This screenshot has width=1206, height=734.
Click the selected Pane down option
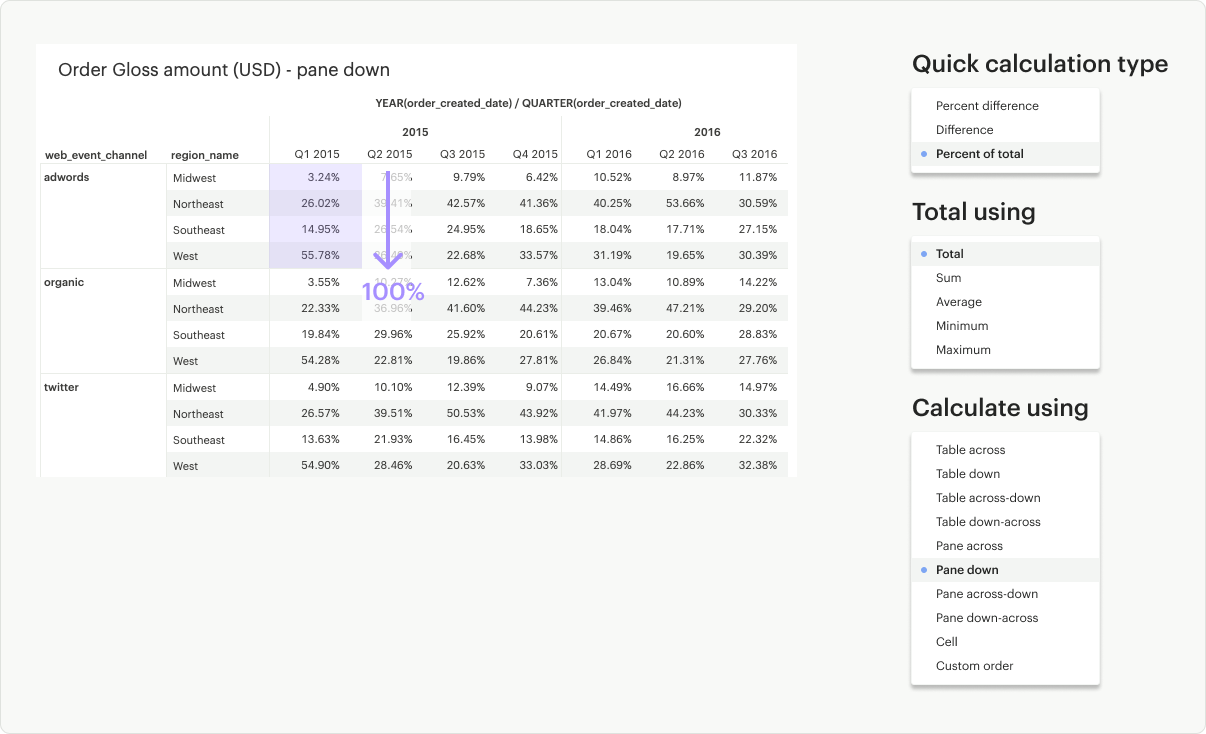(966, 570)
